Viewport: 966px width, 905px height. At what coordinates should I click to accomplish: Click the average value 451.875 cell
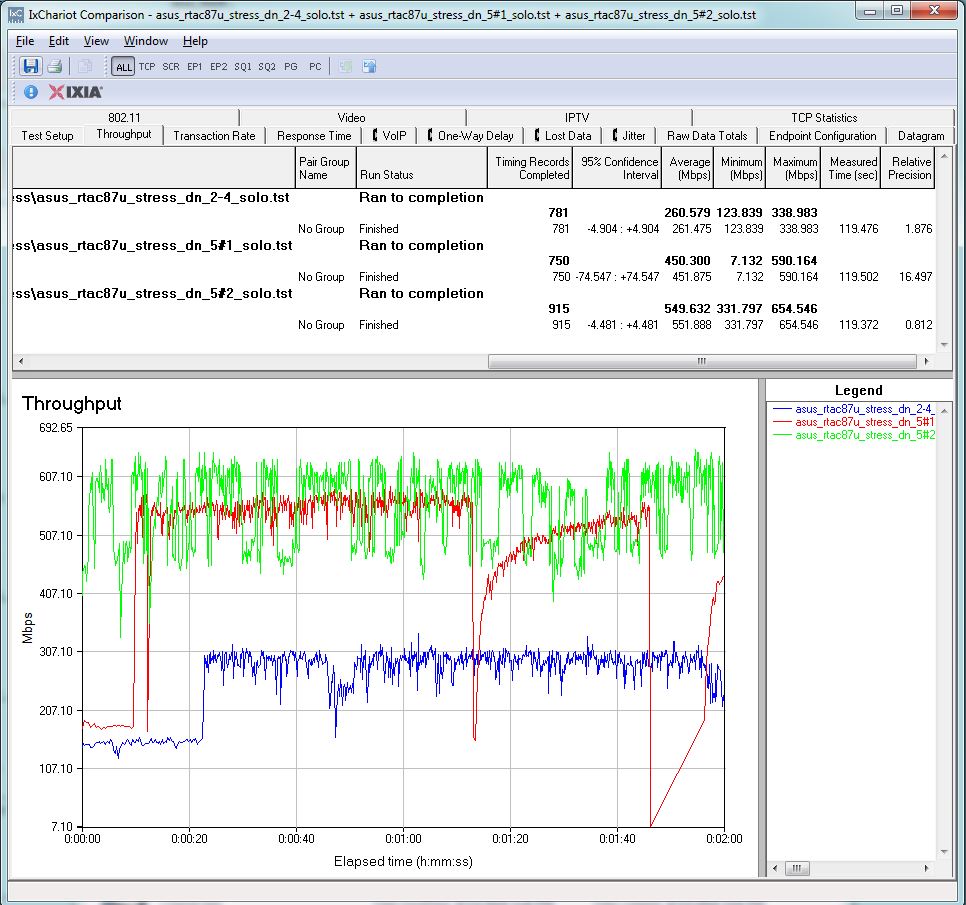click(x=691, y=277)
